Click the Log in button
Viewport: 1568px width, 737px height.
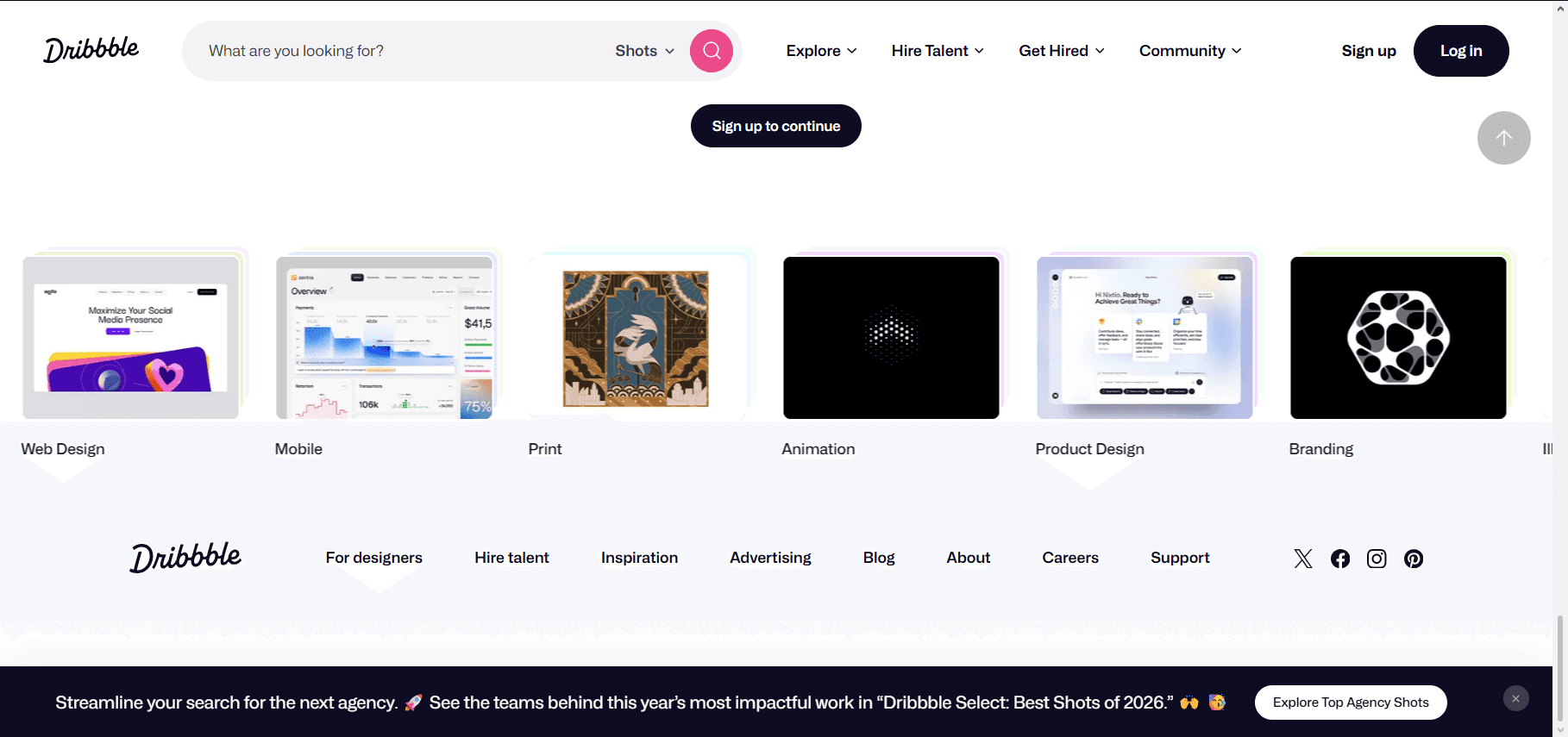click(x=1461, y=51)
